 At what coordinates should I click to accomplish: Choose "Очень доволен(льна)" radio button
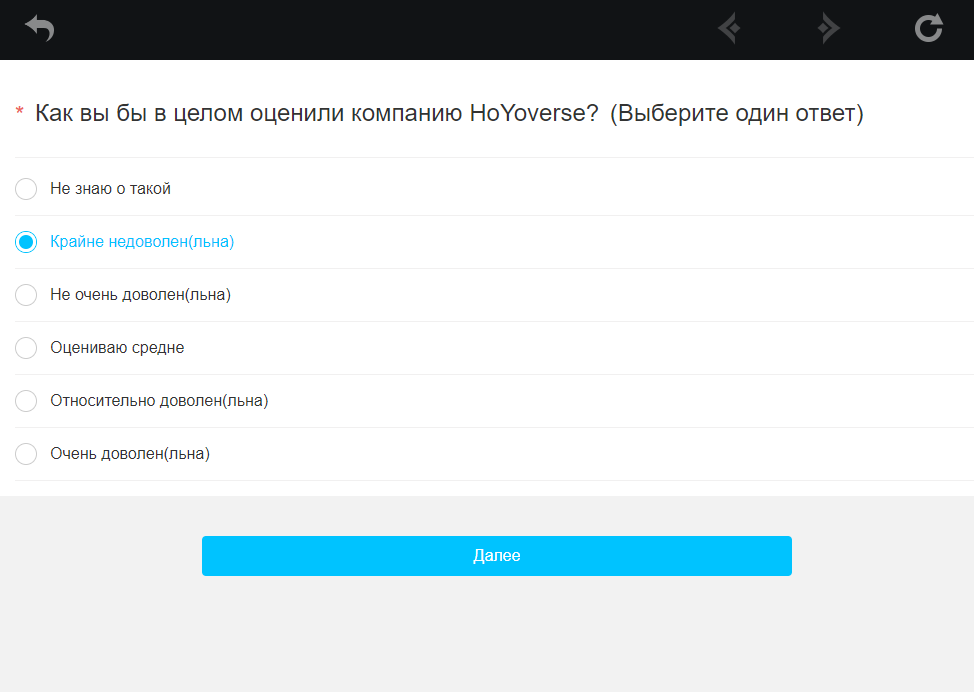tap(26, 453)
